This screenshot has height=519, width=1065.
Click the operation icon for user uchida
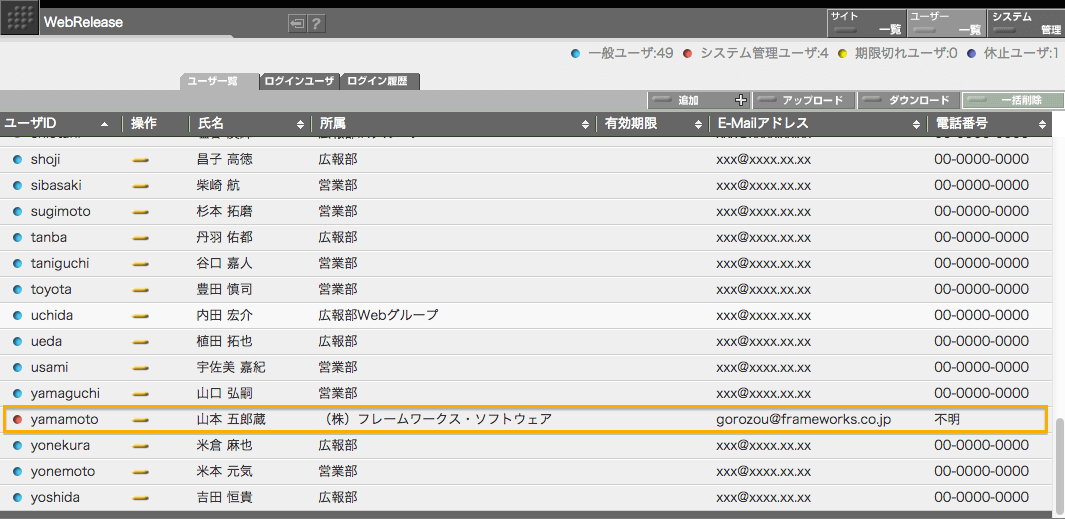[141, 316]
